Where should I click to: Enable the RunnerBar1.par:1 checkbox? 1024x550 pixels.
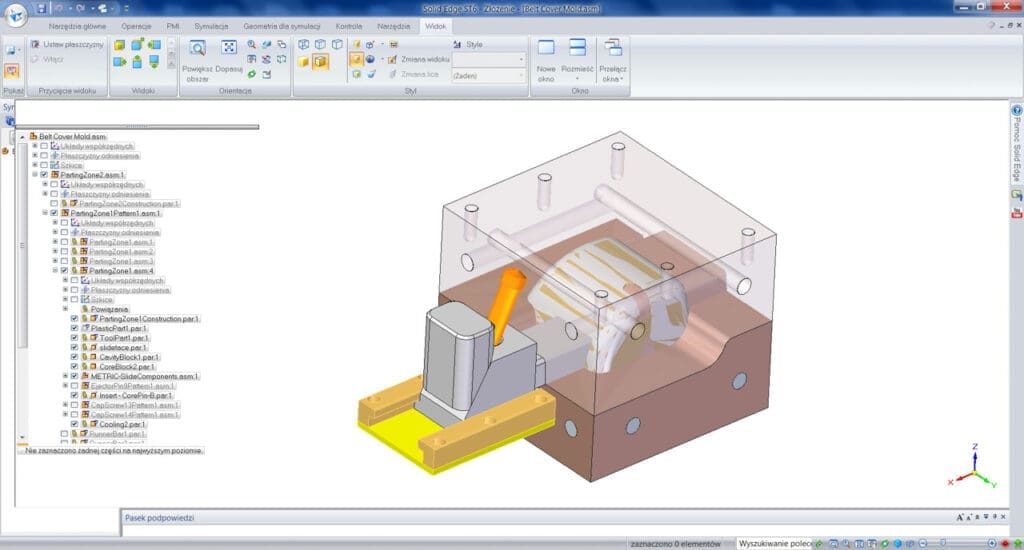coord(65,434)
